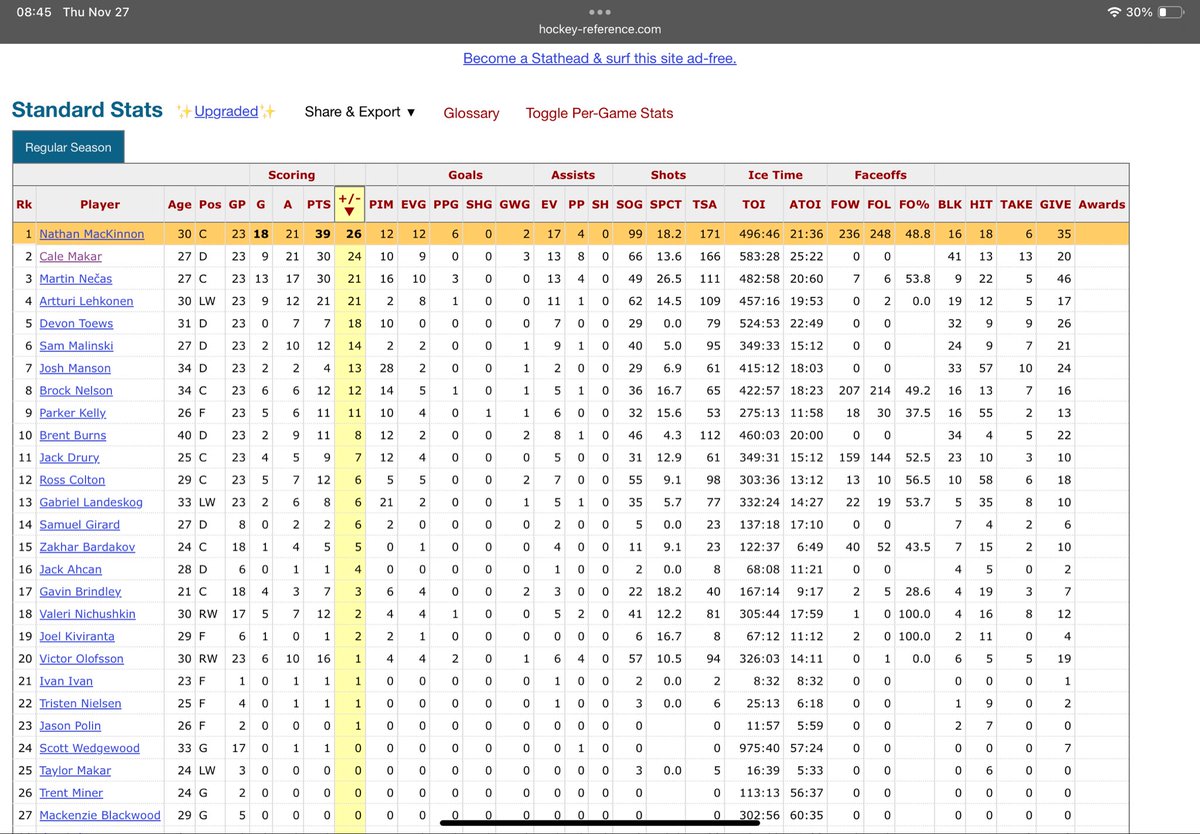This screenshot has height=834, width=1200.
Task: Open Gavin Brindley player page
Action: [80, 592]
